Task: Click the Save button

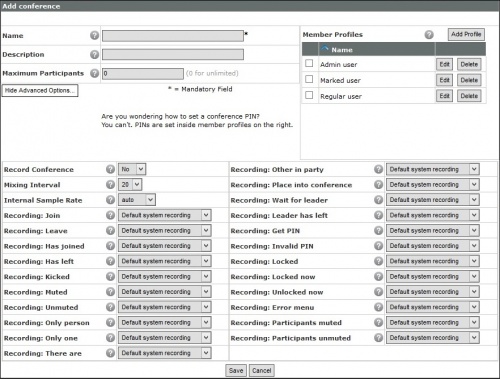Action: [x=236, y=371]
